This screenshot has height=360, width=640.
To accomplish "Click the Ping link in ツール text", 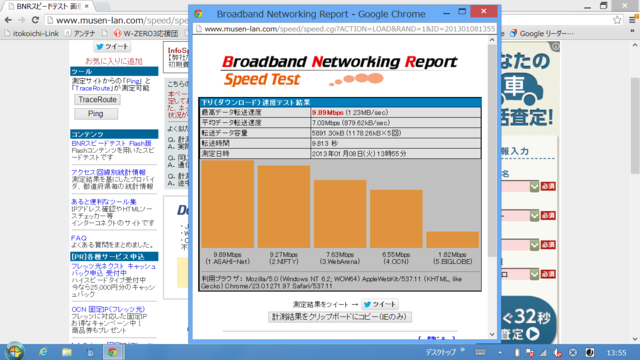I will [133, 81].
